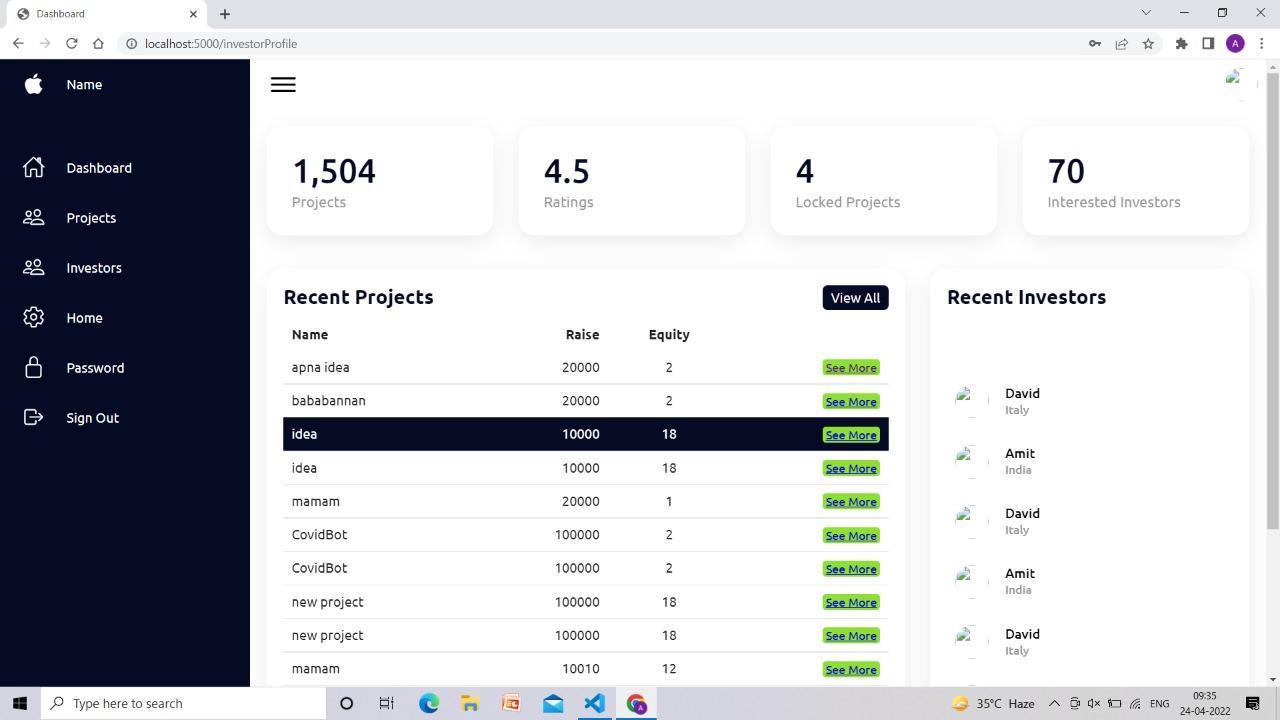Screen dimensions: 1280x720
Task: Click the Raise column header
Action: [x=582, y=335]
